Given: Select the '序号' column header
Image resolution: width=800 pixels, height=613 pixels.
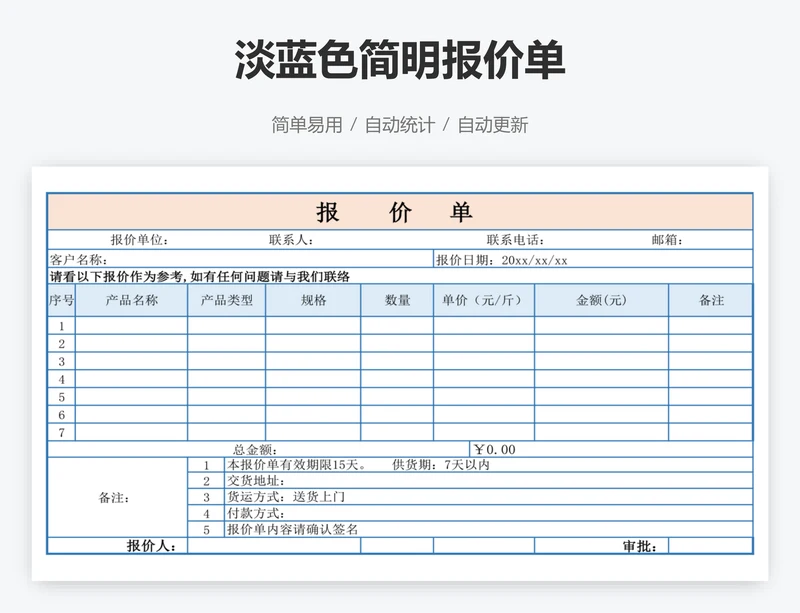Looking at the screenshot, I should 61,300.
